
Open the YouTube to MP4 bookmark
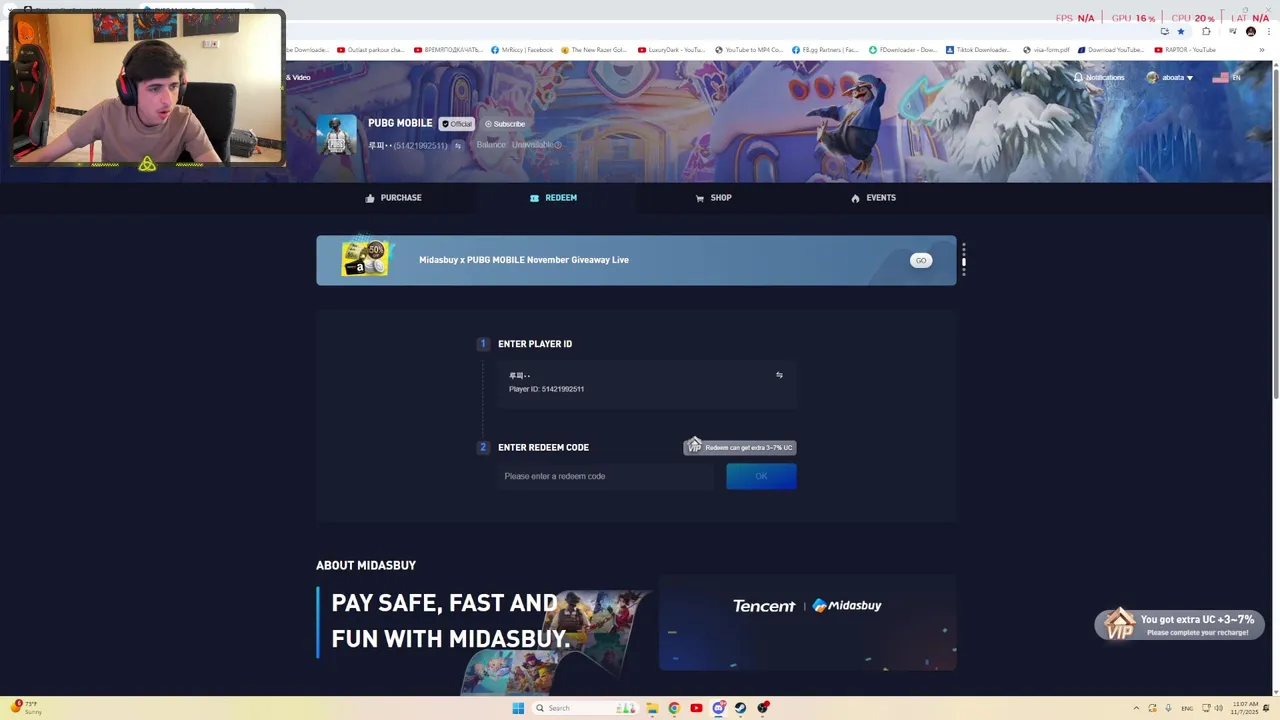(749, 50)
